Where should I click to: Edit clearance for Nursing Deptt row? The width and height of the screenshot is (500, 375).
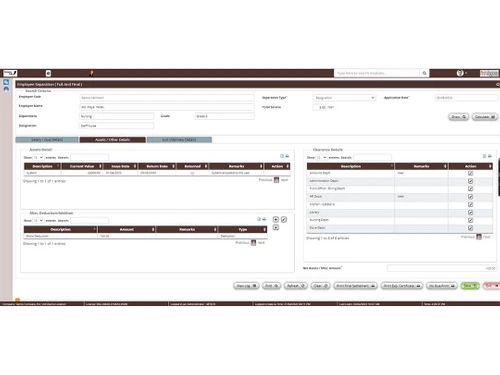470,220
